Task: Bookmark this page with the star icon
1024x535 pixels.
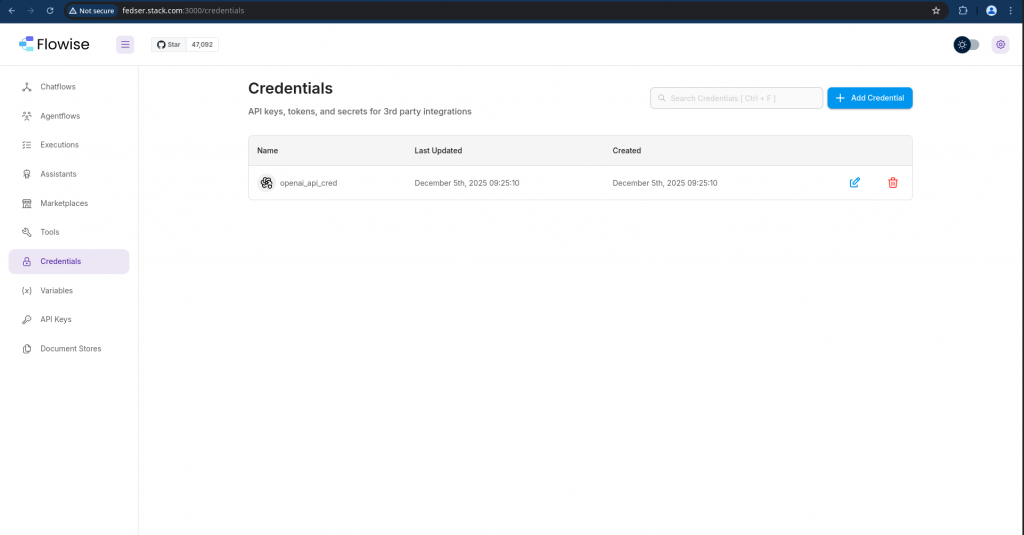Action: (x=936, y=10)
